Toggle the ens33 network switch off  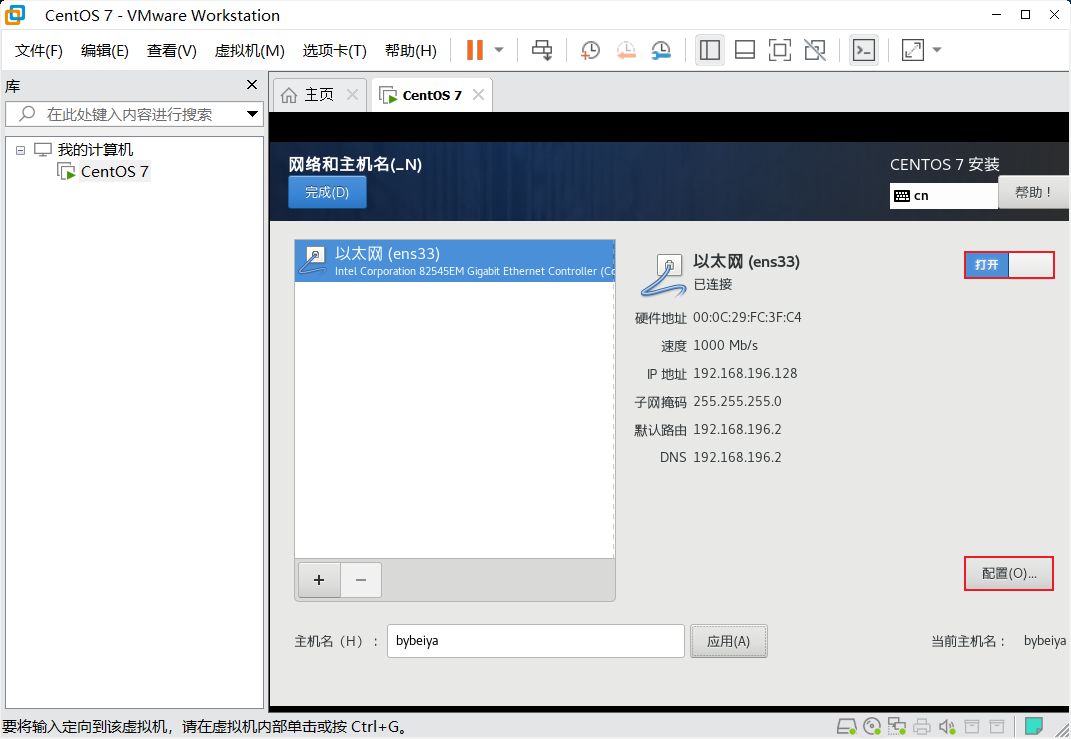(1009, 265)
